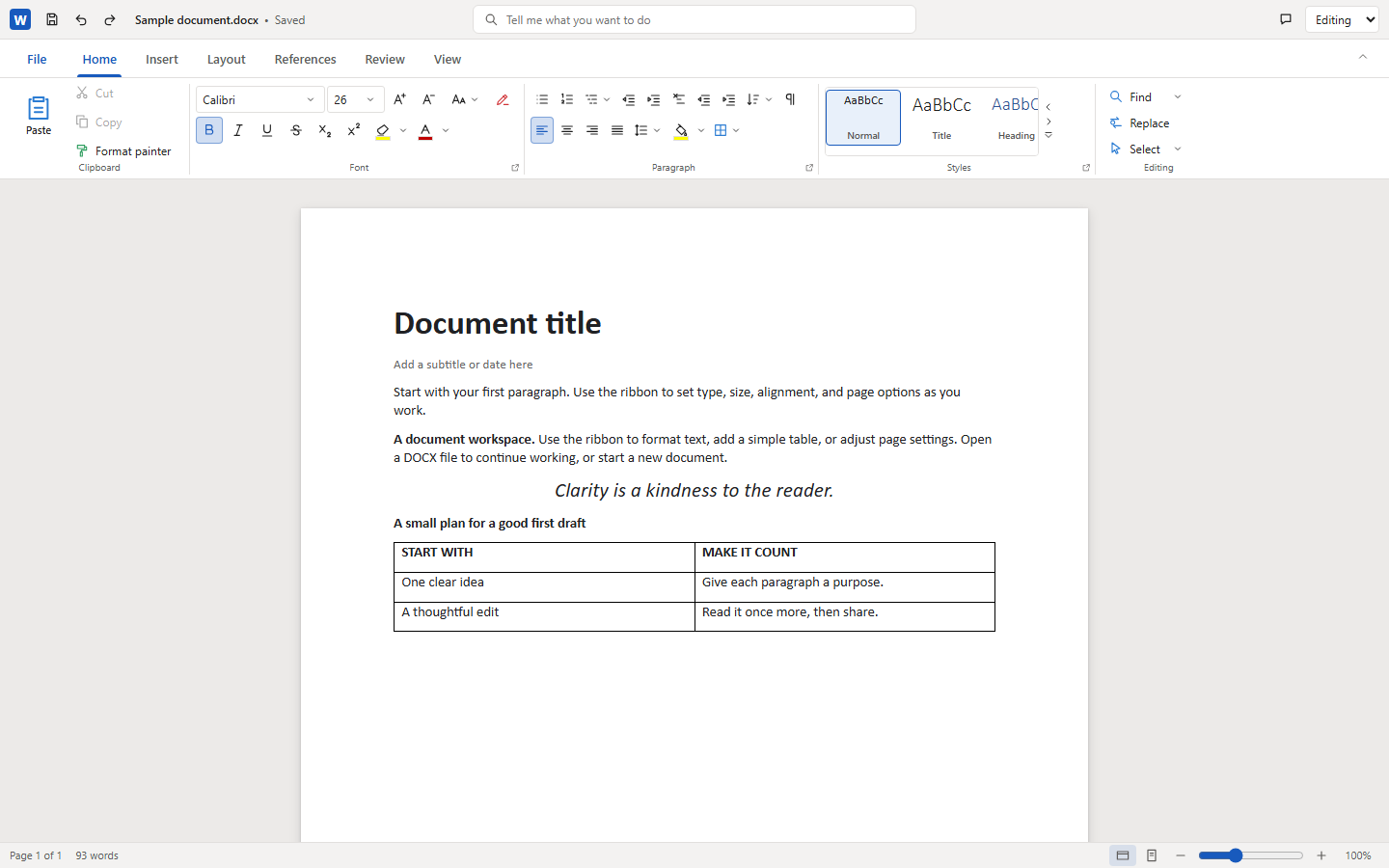Click the Change case Aa icon
Screen dimensions: 1389x868
459,99
